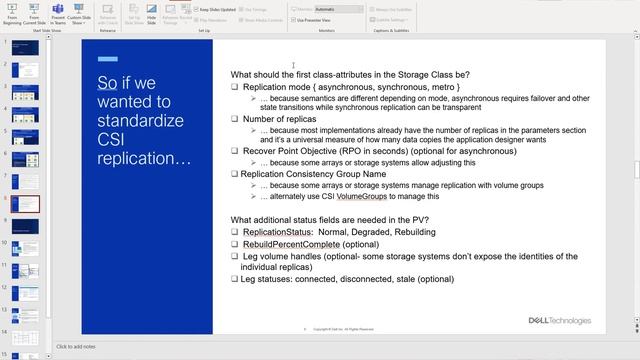Screen dimensions: 640x360
Task: Select slide 4 thumbnail
Action: [25, 115]
